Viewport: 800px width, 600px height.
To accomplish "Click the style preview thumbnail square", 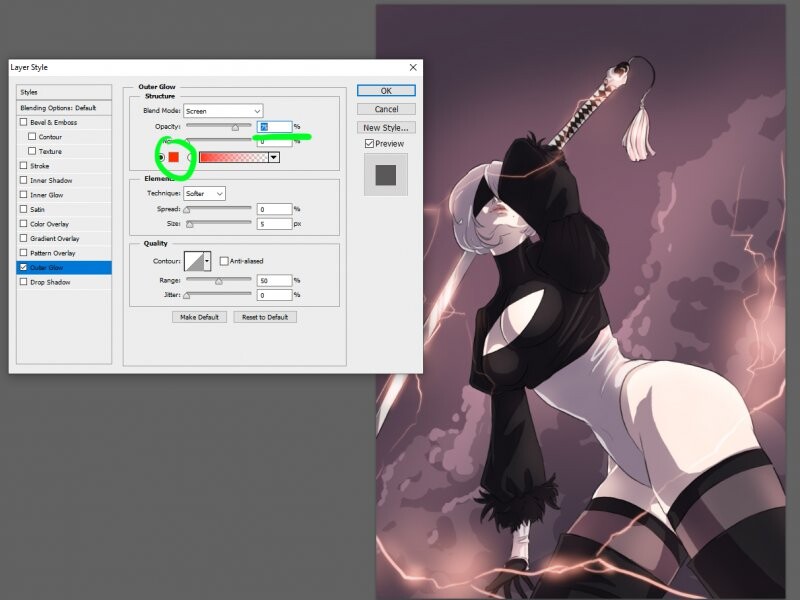I will pos(385,175).
